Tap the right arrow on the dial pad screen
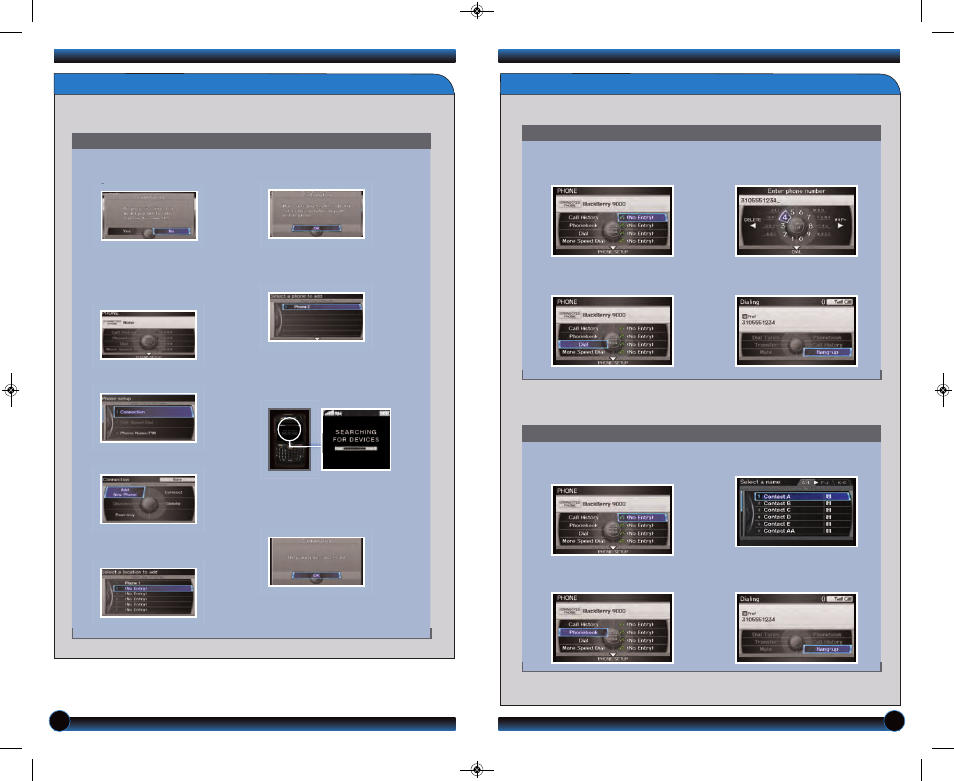Image resolution: width=954 pixels, height=781 pixels. (x=840, y=226)
